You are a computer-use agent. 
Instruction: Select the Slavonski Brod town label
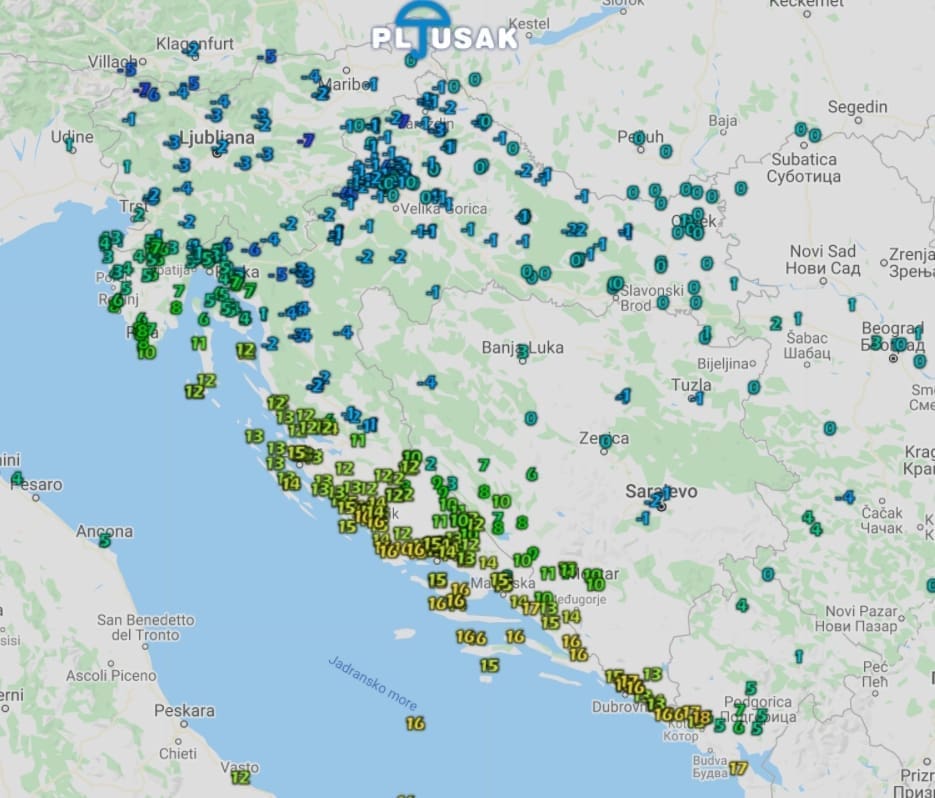pyautogui.click(x=652, y=297)
